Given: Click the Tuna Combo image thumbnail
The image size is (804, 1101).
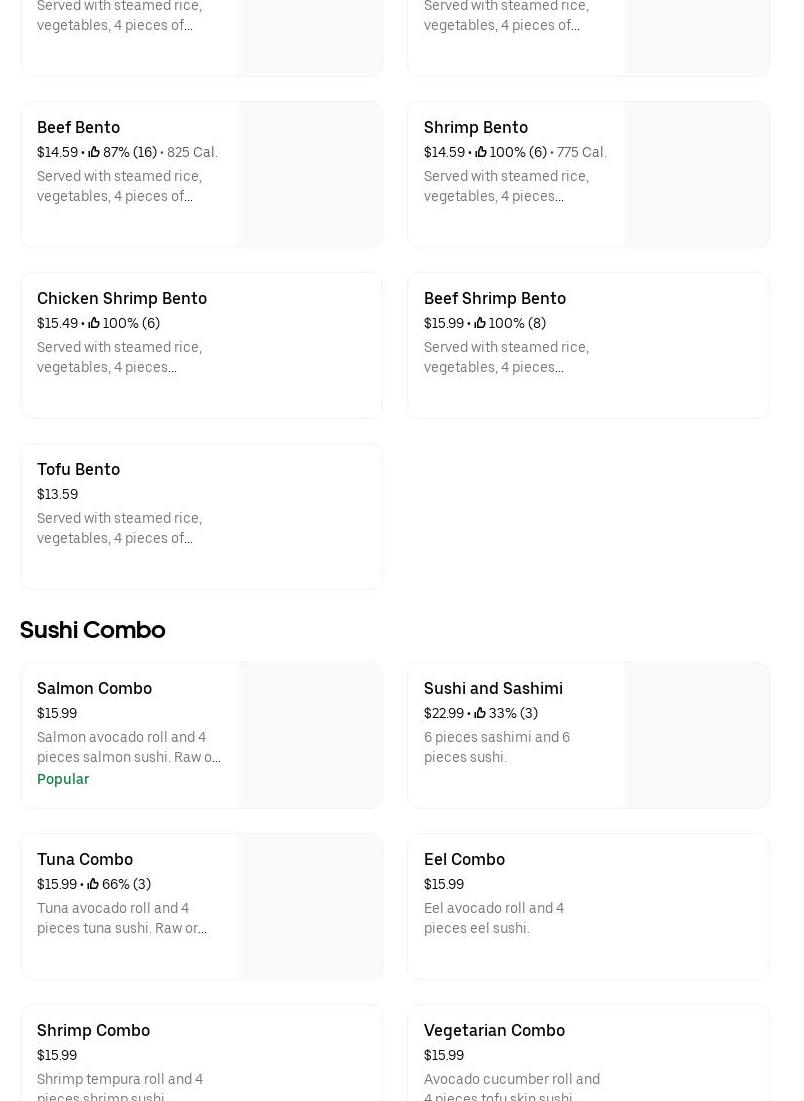Looking at the screenshot, I should pos(309,906).
